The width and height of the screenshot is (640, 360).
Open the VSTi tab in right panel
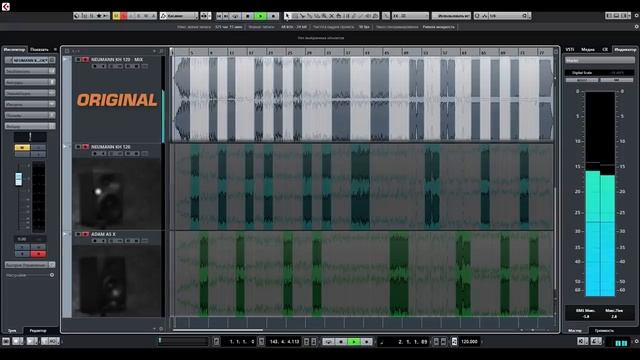click(x=570, y=49)
